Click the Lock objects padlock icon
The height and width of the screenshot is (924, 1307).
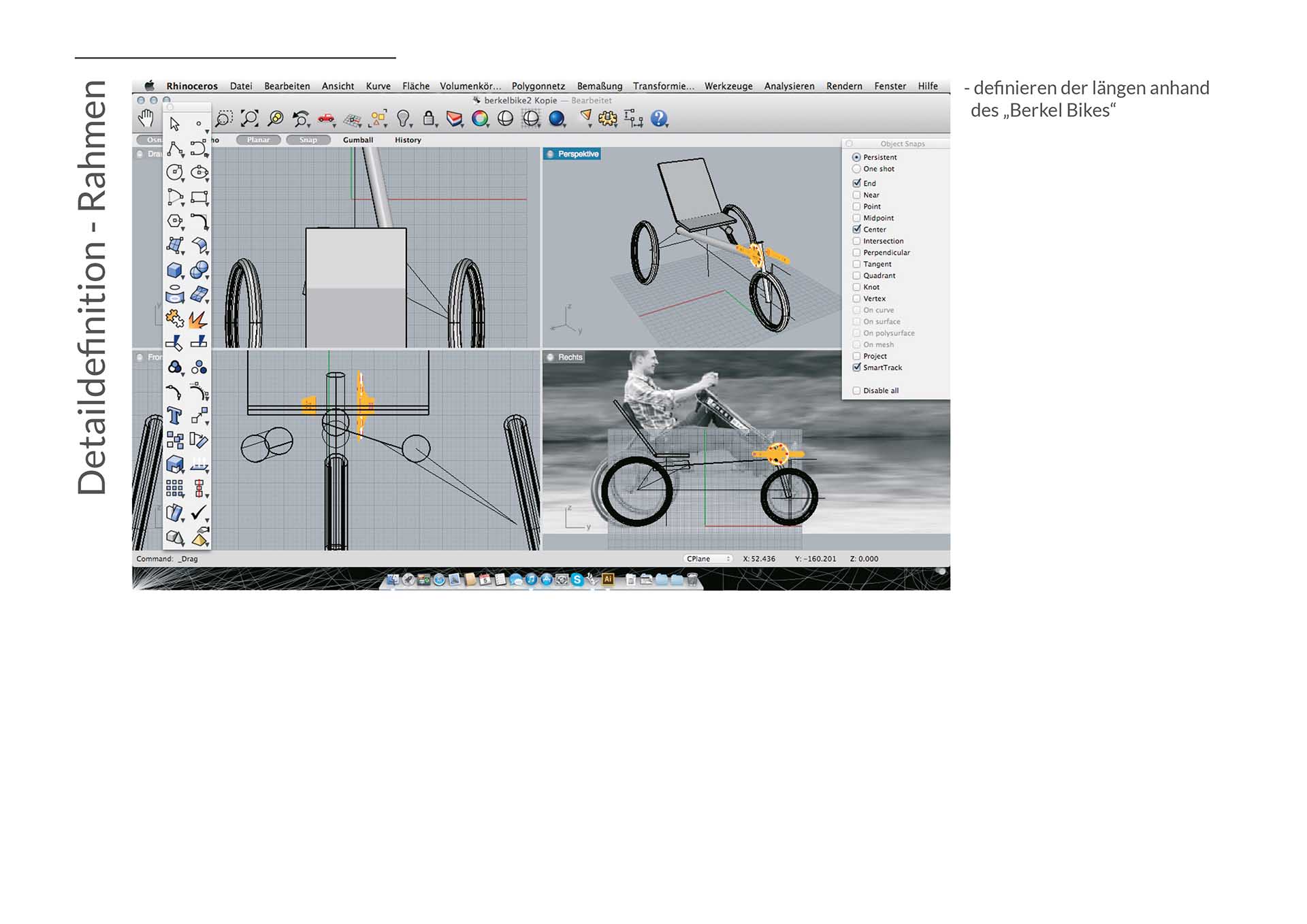pos(429,118)
